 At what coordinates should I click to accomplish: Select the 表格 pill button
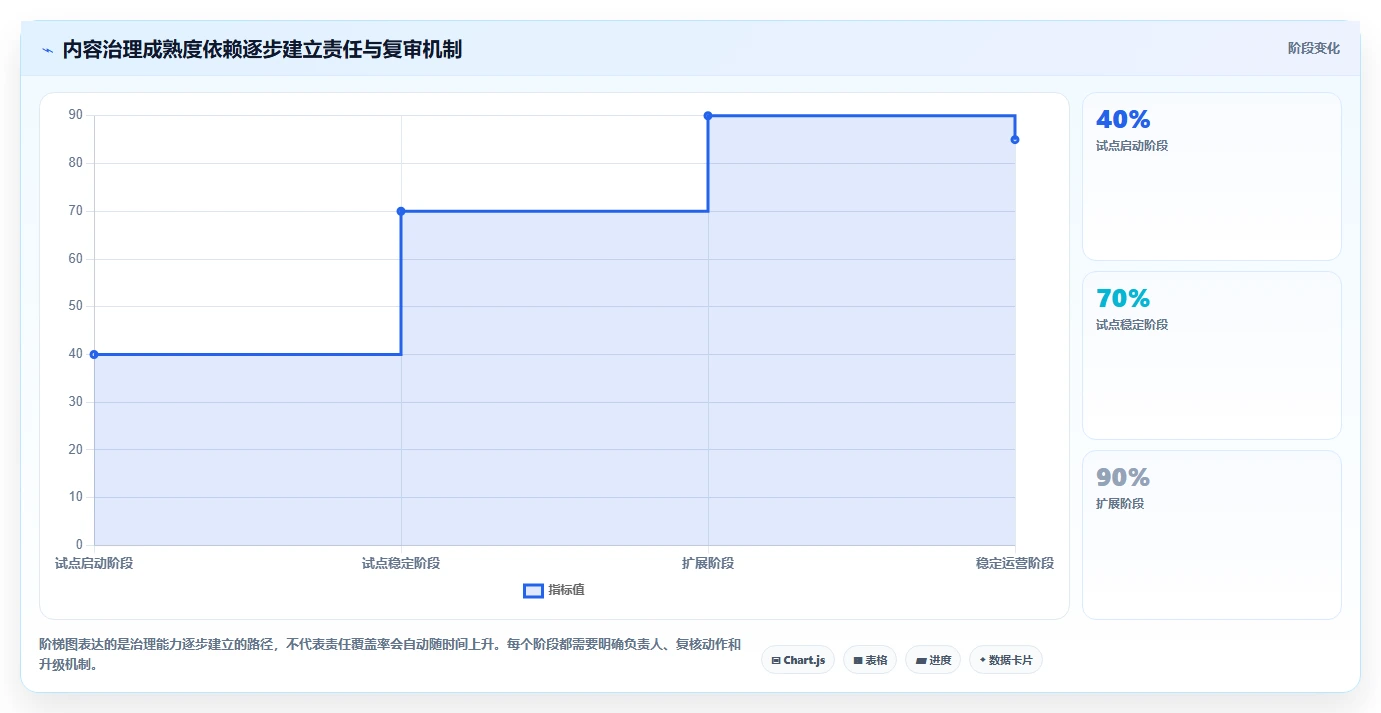click(870, 660)
